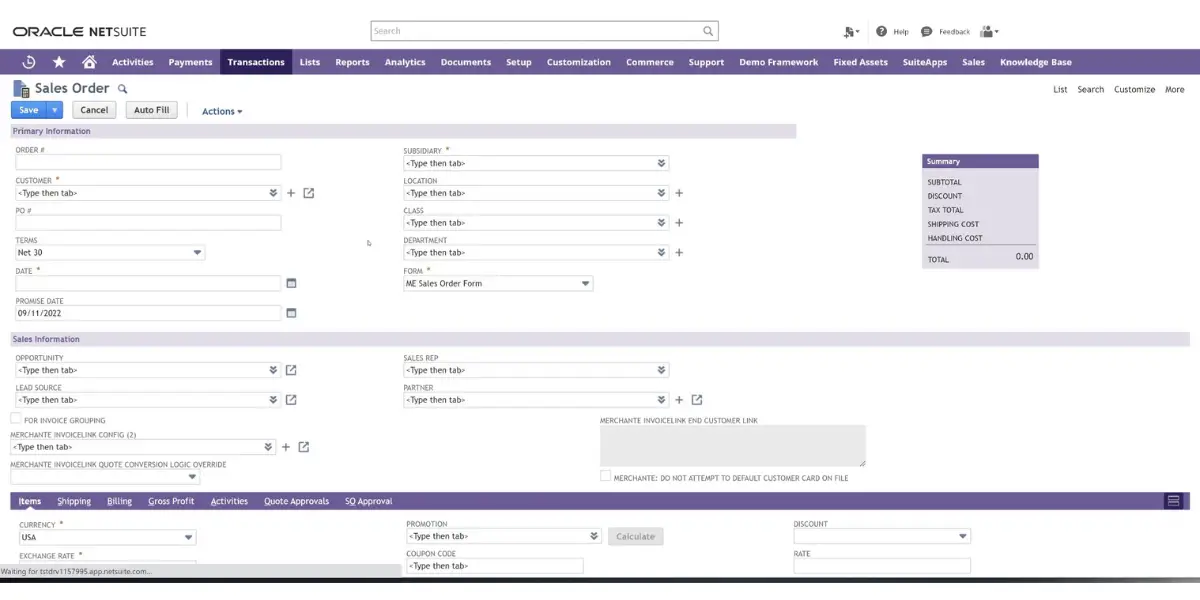Viewport: 1200px width, 600px height.
Task: Open the More link at top right
Action: pos(1175,89)
